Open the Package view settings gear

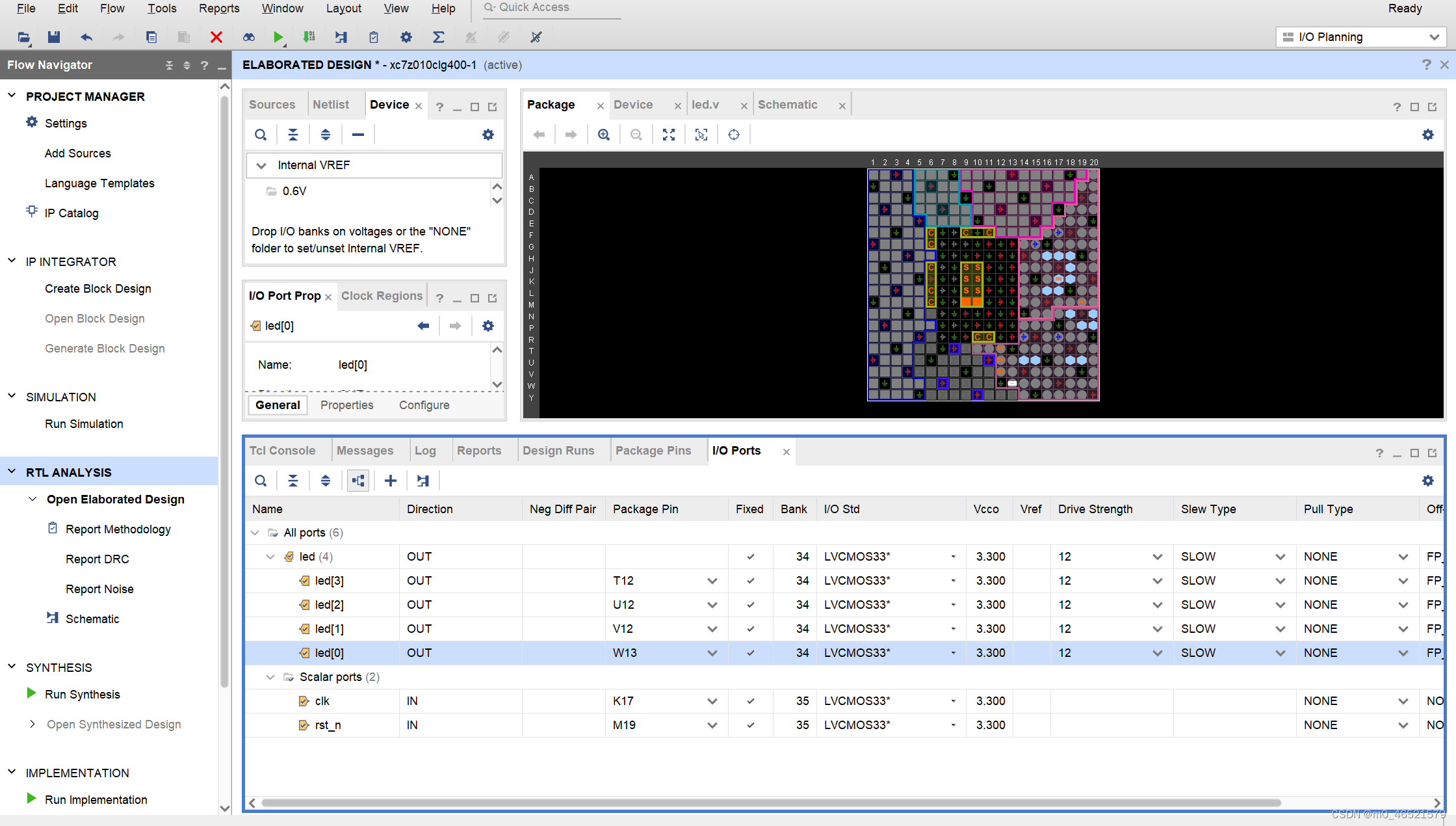pyautogui.click(x=1428, y=135)
